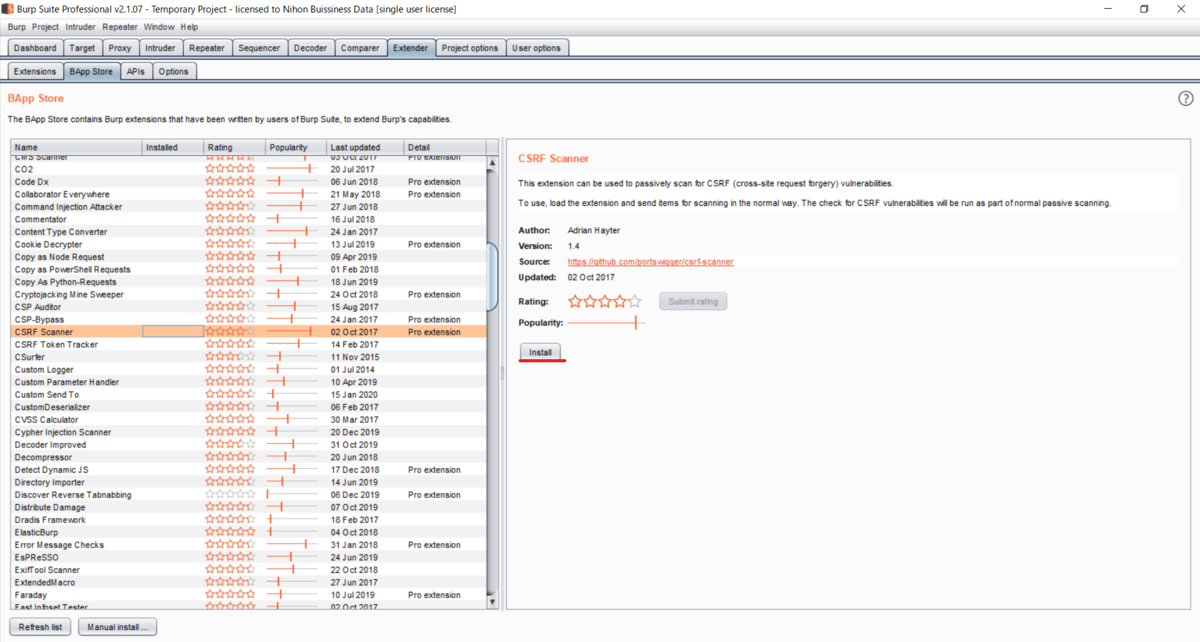Open the Repeater tab

[207, 47]
